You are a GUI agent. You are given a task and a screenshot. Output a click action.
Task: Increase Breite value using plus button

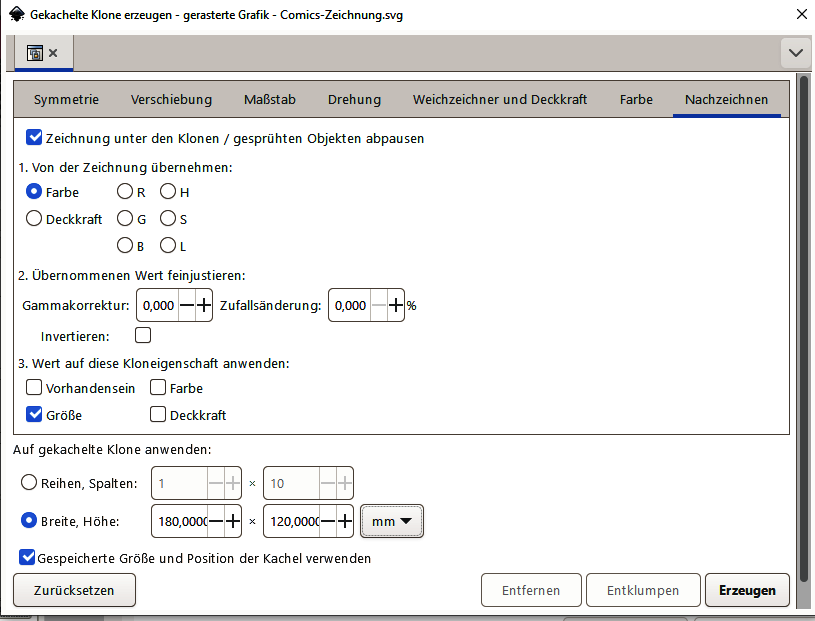click(232, 521)
